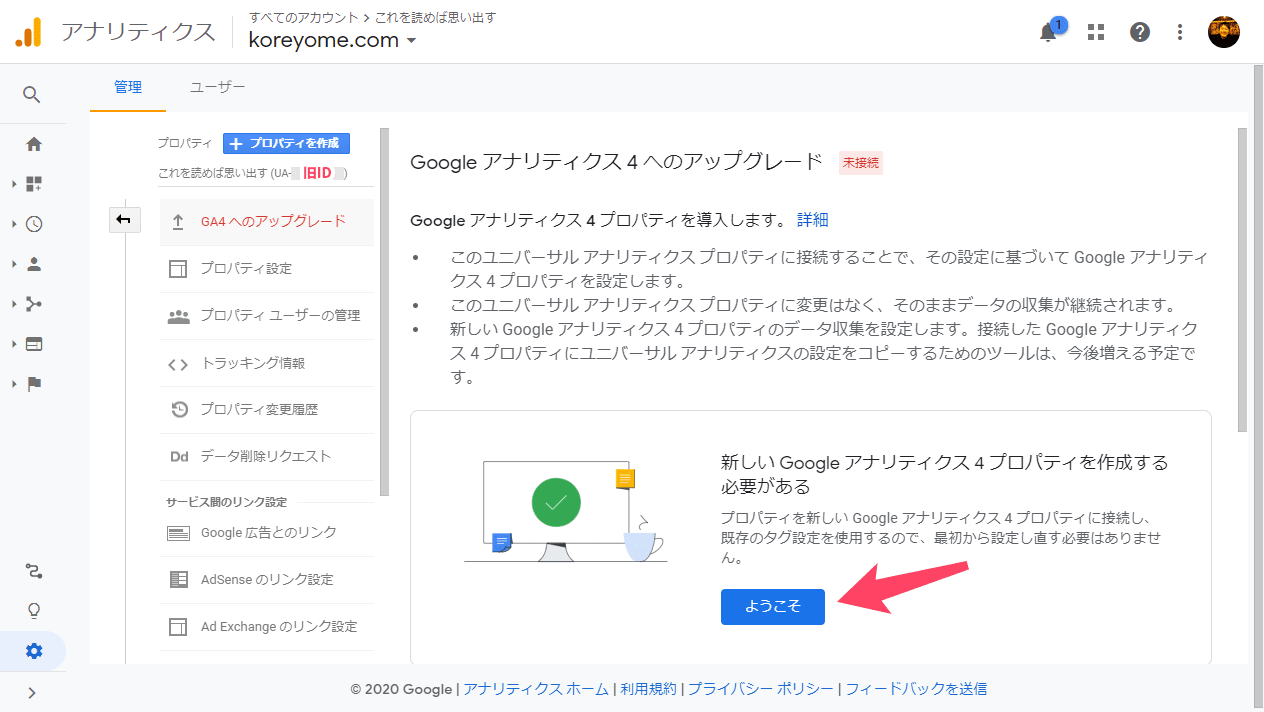Go to Home in the left sidebar
The image size is (1264, 712).
[x=34, y=144]
